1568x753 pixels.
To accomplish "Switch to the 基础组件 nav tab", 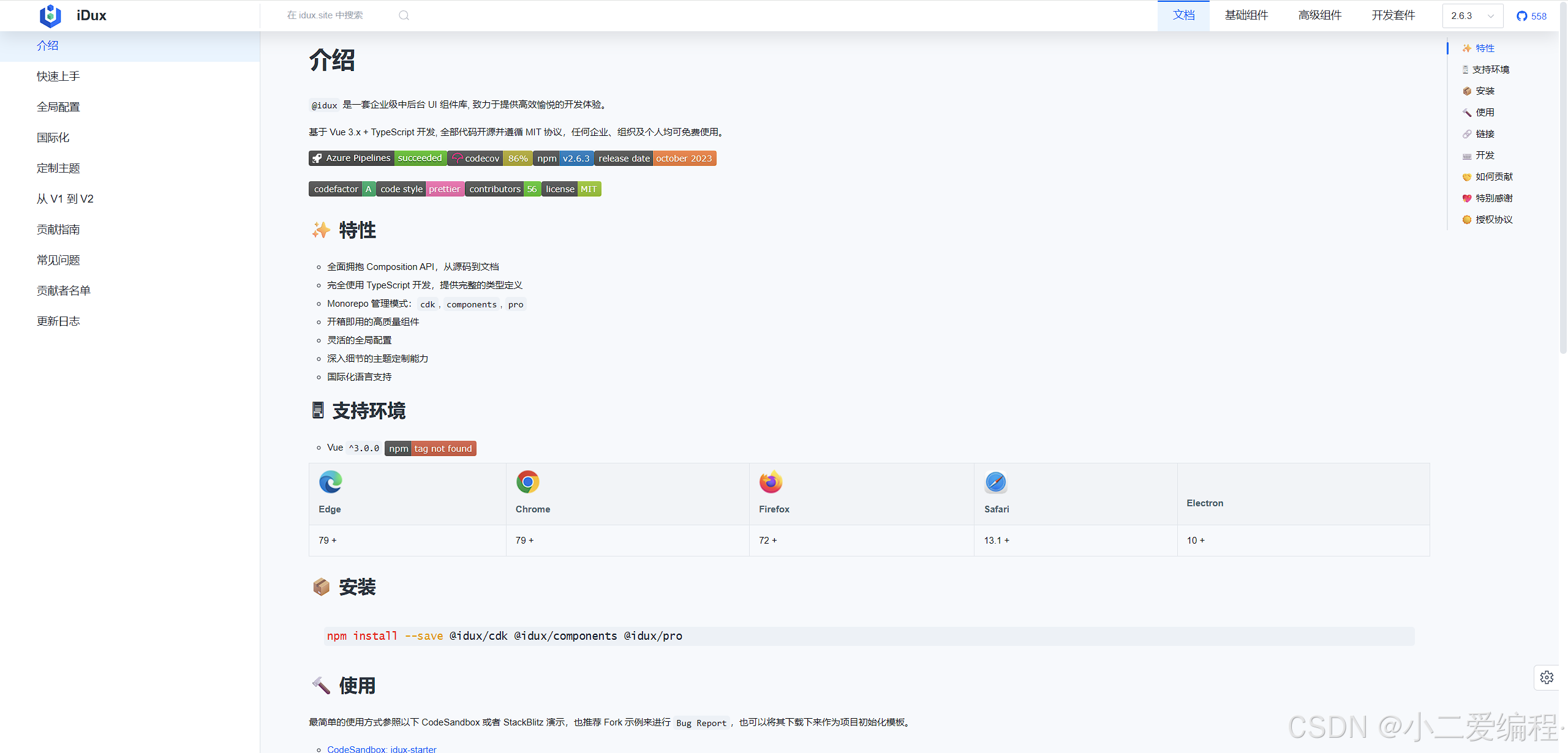I will point(1246,15).
